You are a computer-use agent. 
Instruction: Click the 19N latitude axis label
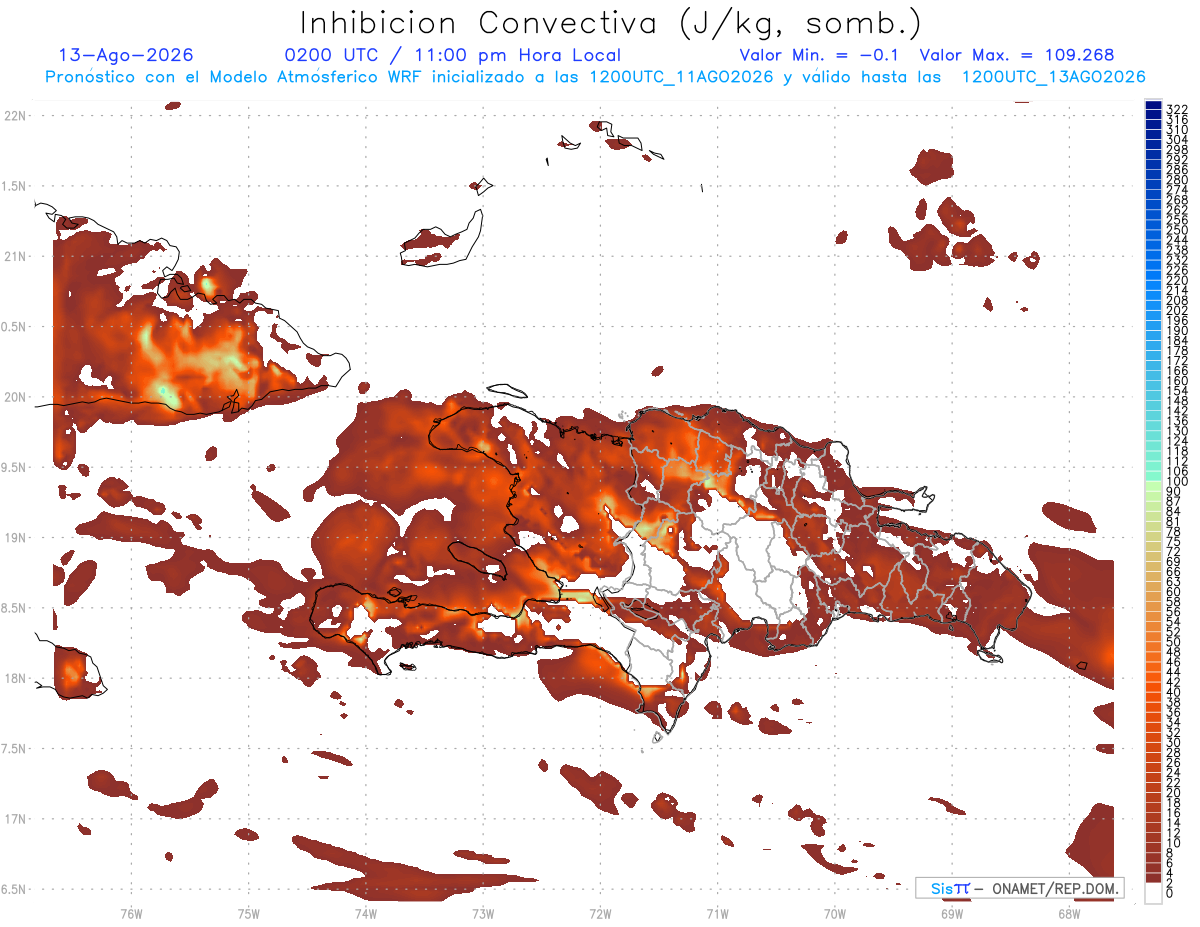pyautogui.click(x=15, y=538)
